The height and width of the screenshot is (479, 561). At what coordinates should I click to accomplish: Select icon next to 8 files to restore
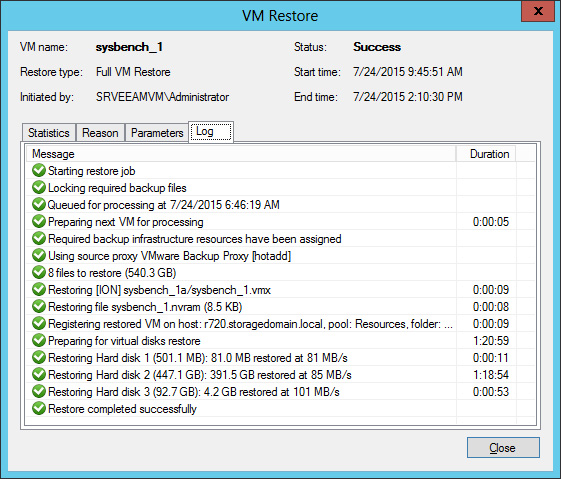pos(39,273)
